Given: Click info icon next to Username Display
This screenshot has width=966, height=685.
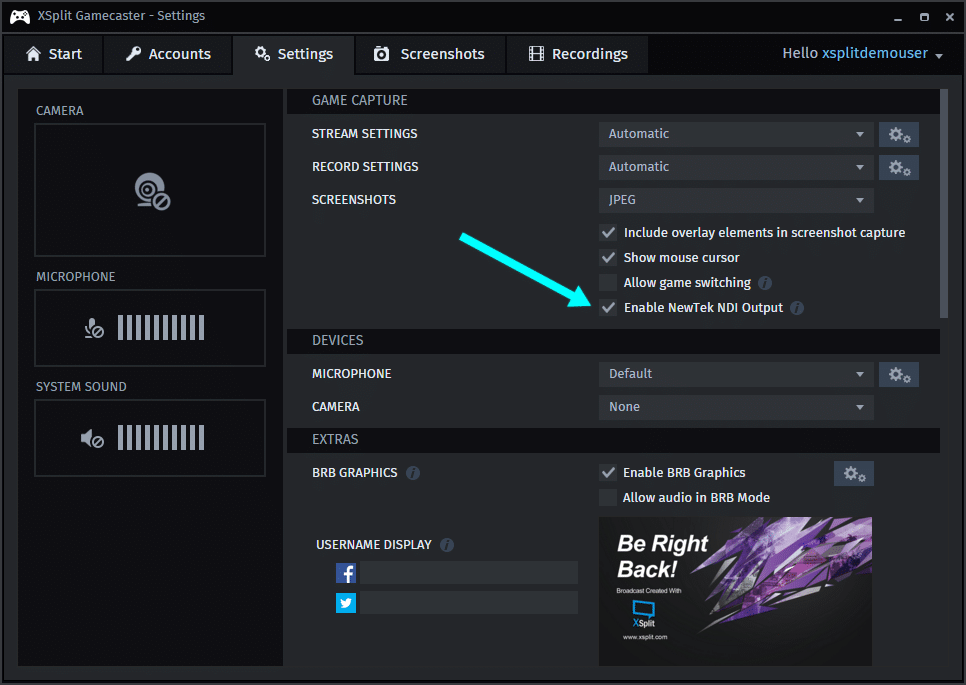Looking at the screenshot, I should [447, 545].
